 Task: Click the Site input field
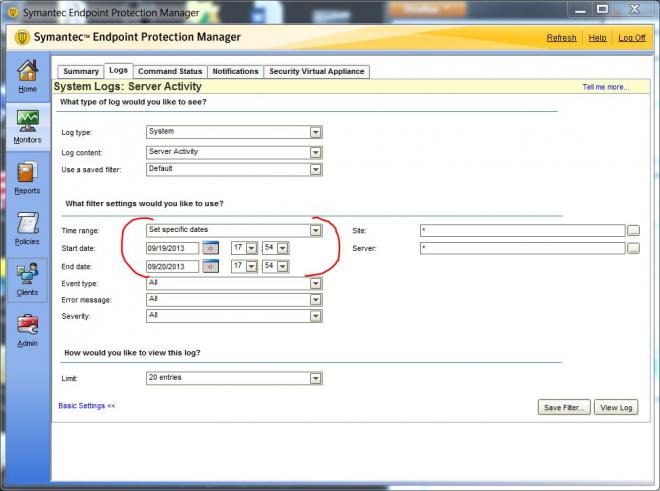523,230
